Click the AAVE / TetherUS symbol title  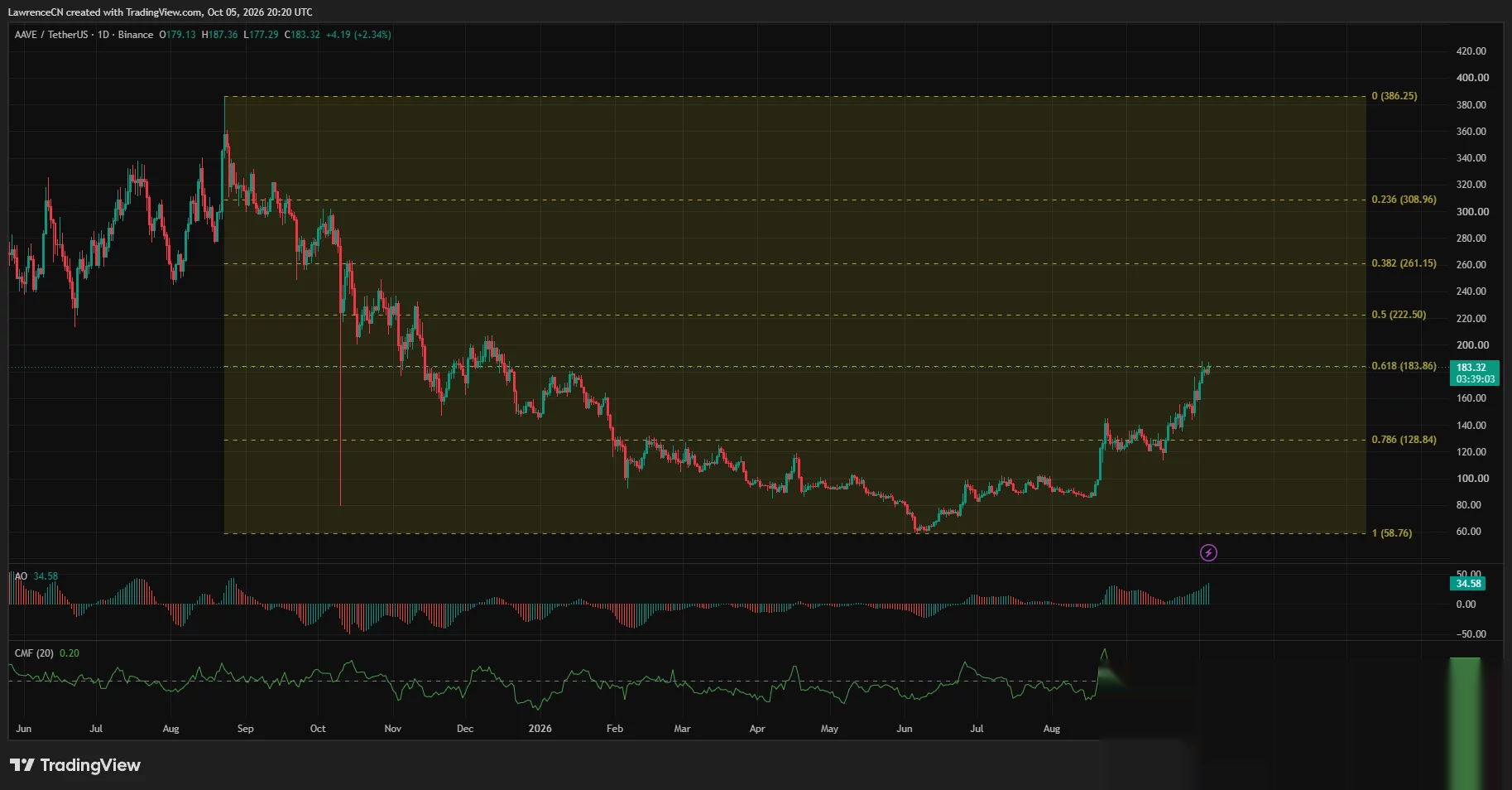(51, 35)
